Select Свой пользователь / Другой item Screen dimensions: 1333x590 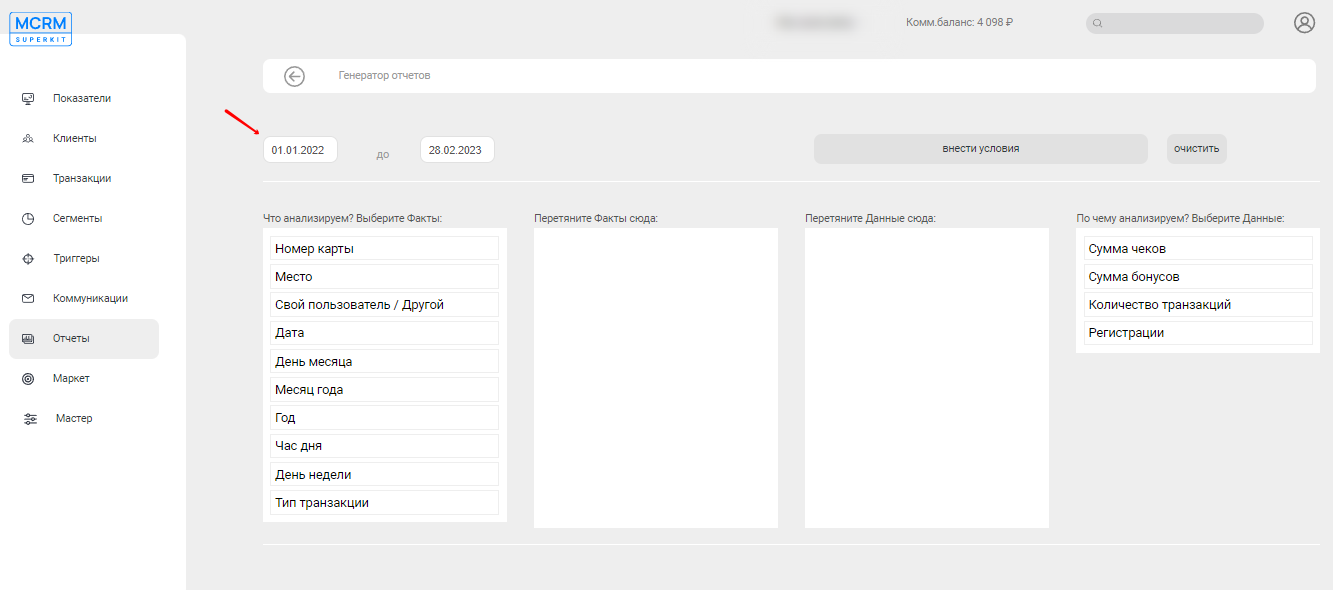tap(384, 304)
